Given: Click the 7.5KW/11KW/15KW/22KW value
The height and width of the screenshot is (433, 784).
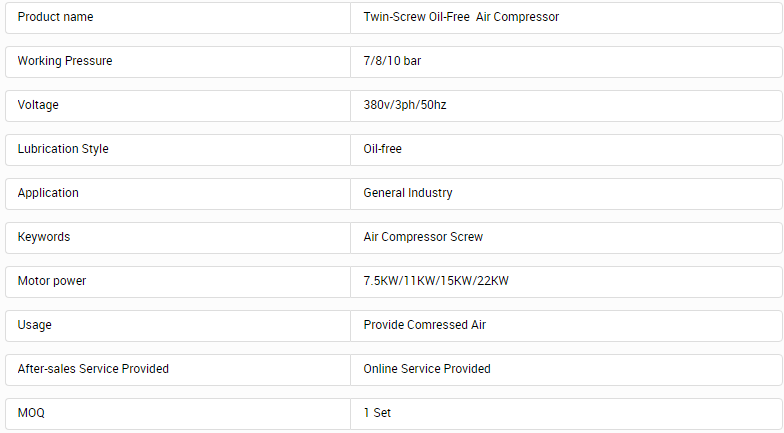Looking at the screenshot, I should (436, 281).
